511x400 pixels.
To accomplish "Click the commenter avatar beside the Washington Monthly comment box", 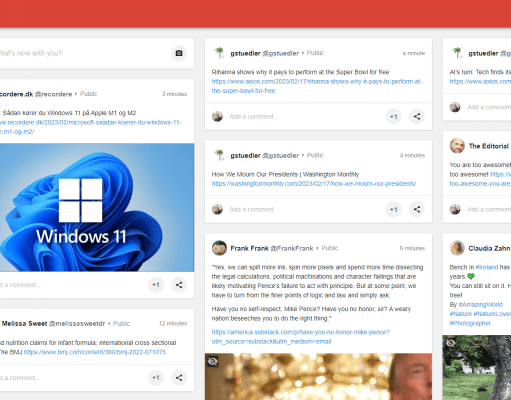I will tap(217, 209).
